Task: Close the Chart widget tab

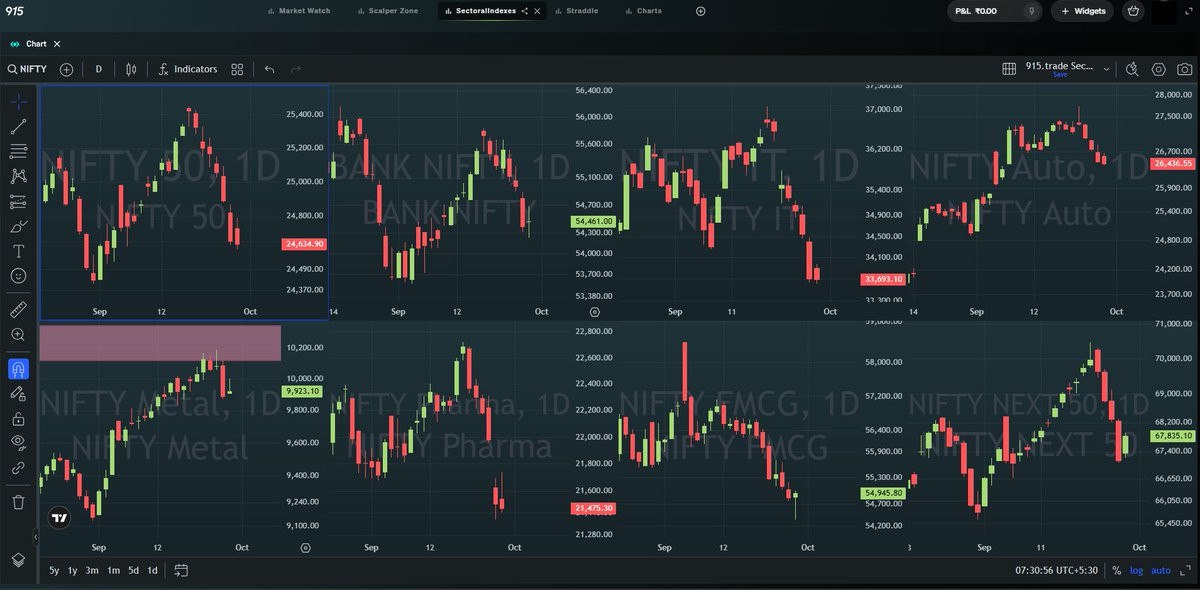Action: [57, 44]
